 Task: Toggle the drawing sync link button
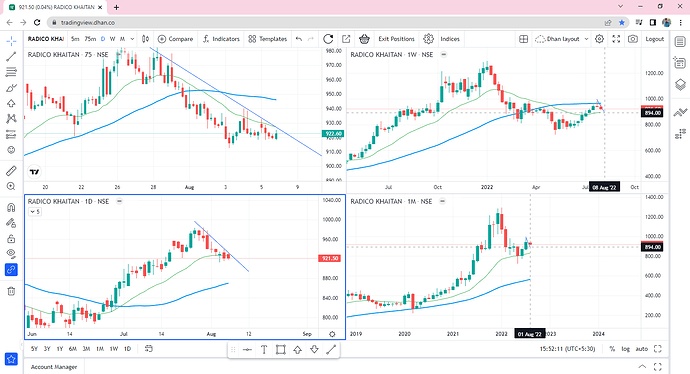pos(11,269)
